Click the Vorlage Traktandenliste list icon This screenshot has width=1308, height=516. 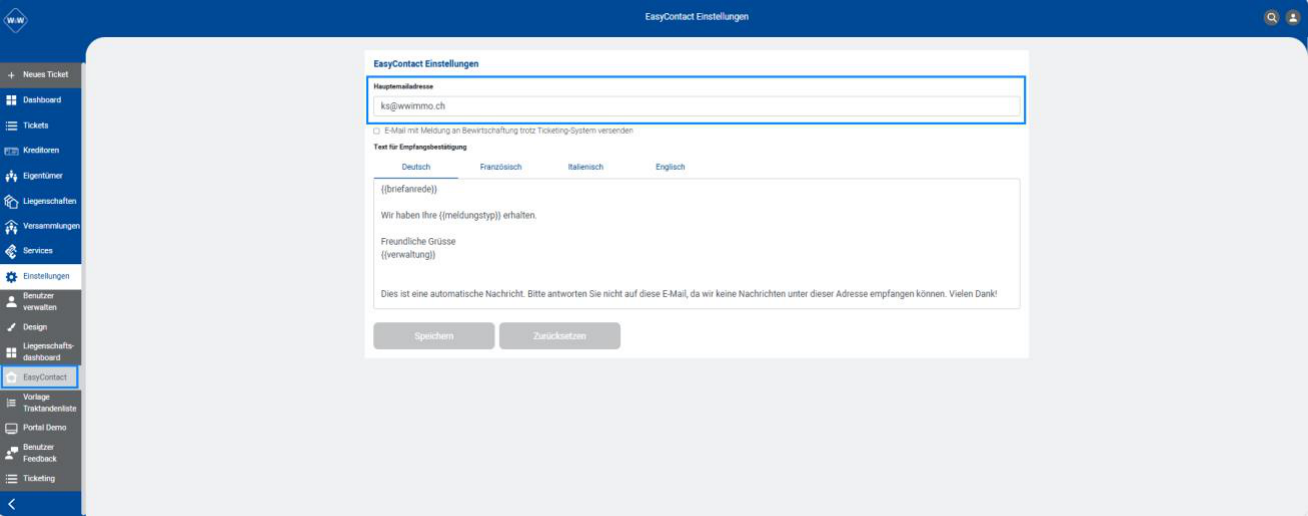coord(12,402)
